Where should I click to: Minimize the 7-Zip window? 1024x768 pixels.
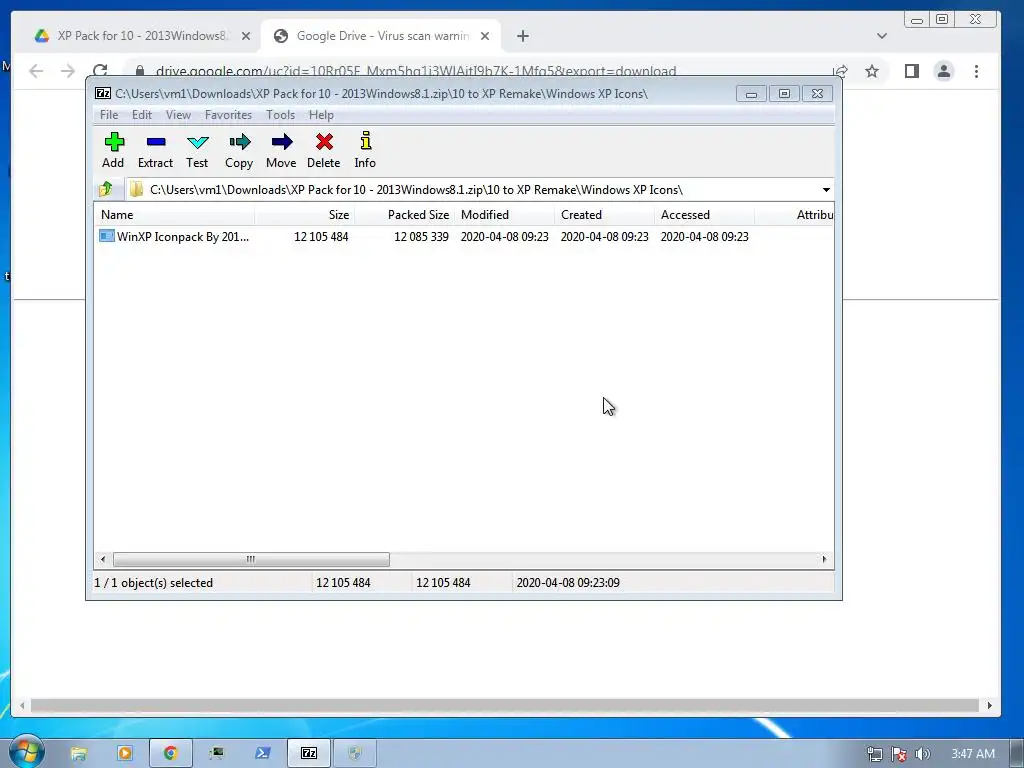[752, 94]
